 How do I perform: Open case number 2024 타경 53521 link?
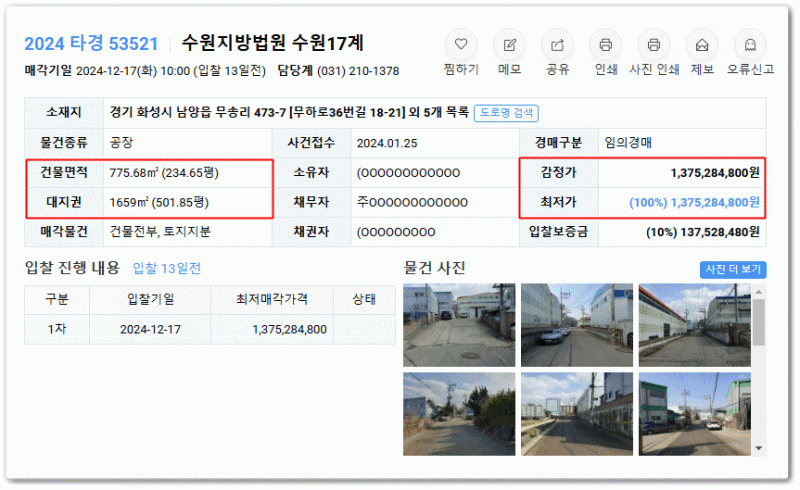(91, 43)
